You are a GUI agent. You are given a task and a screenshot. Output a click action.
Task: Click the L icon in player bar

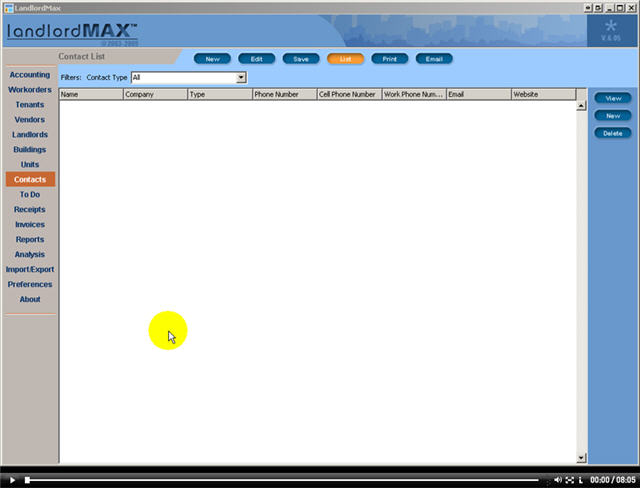click(580, 480)
